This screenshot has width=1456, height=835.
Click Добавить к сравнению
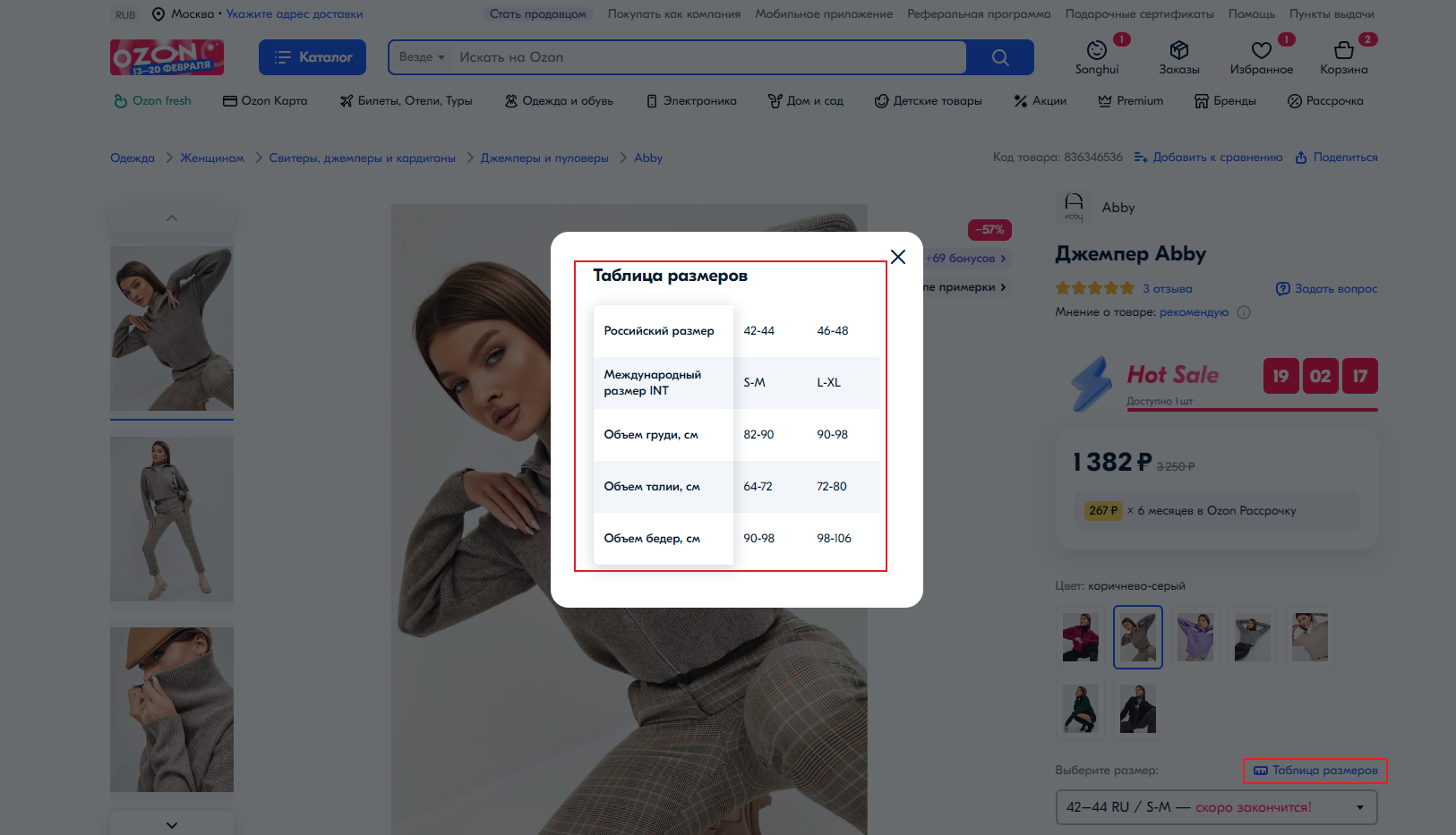pos(1208,158)
